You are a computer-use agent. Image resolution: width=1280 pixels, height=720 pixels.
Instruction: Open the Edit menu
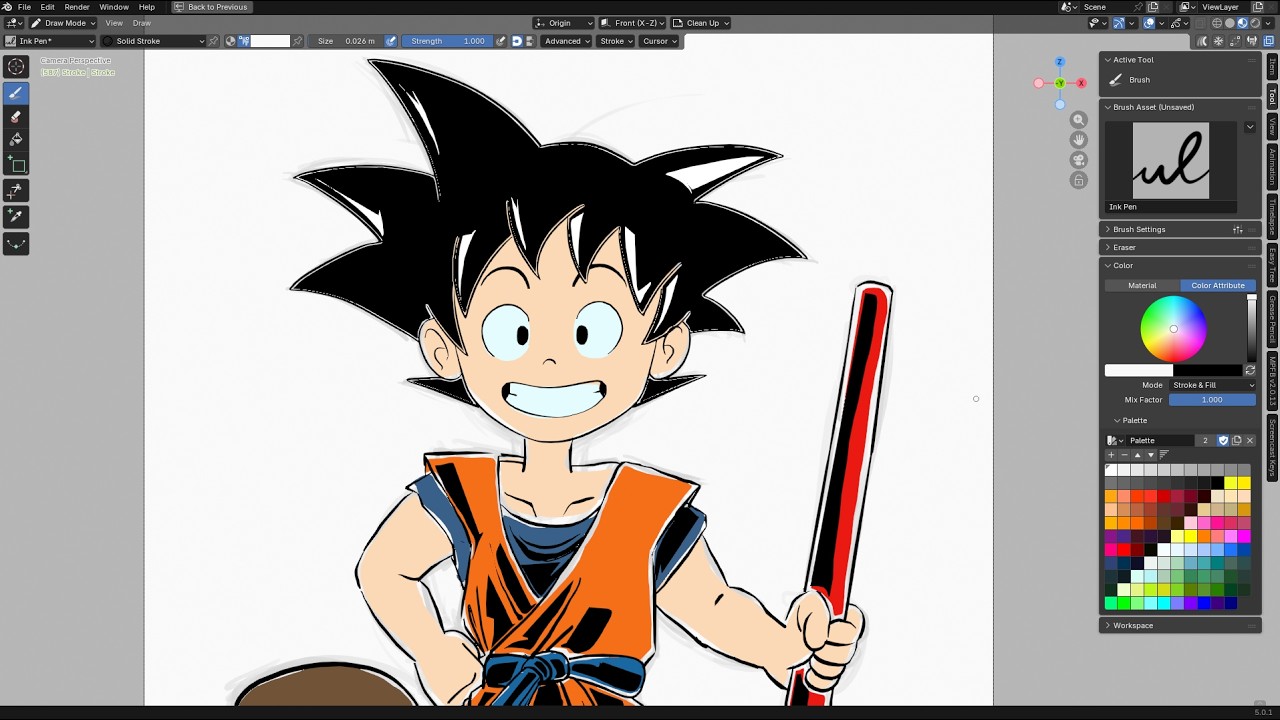47,7
